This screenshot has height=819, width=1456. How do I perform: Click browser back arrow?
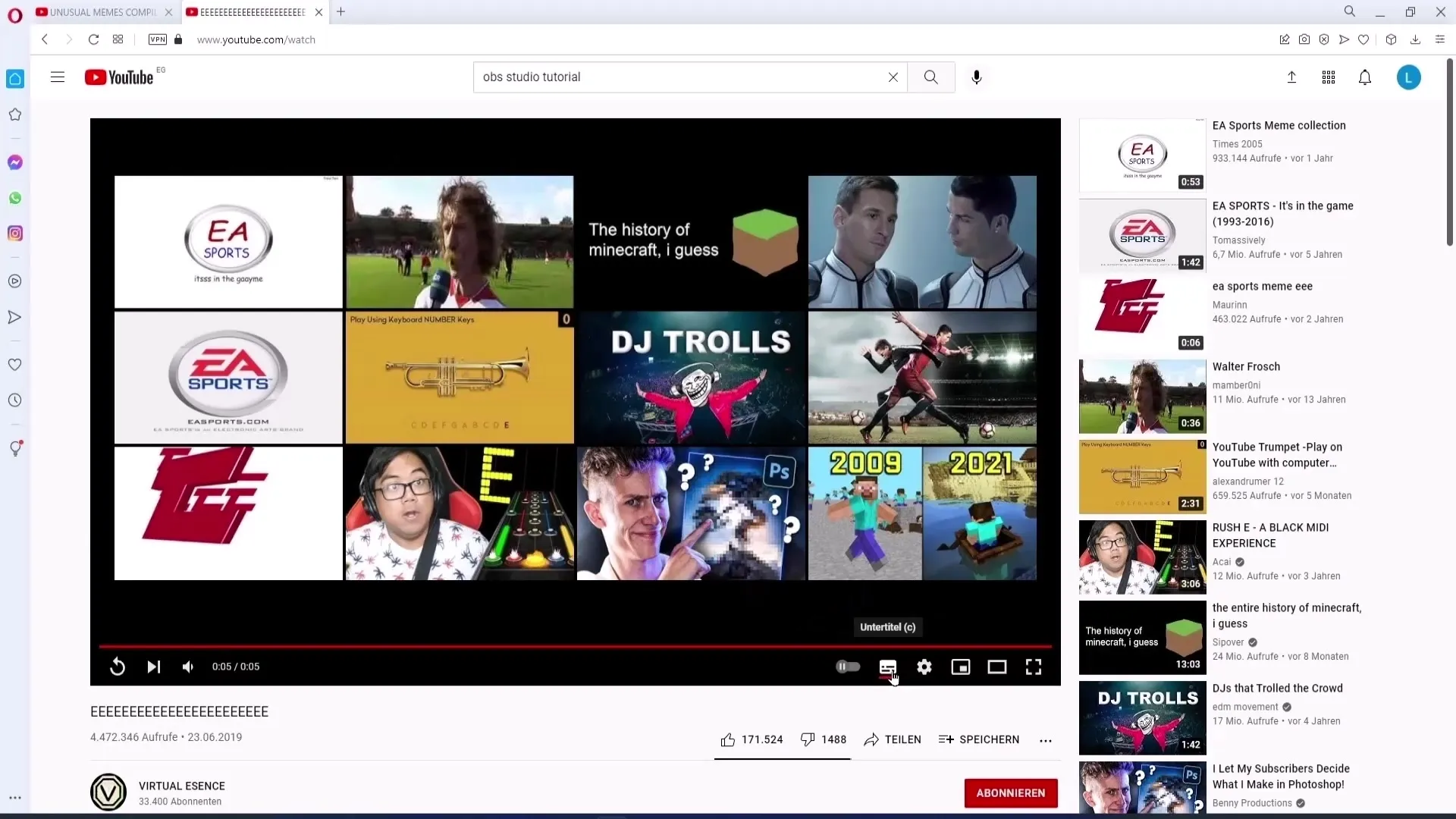click(45, 39)
